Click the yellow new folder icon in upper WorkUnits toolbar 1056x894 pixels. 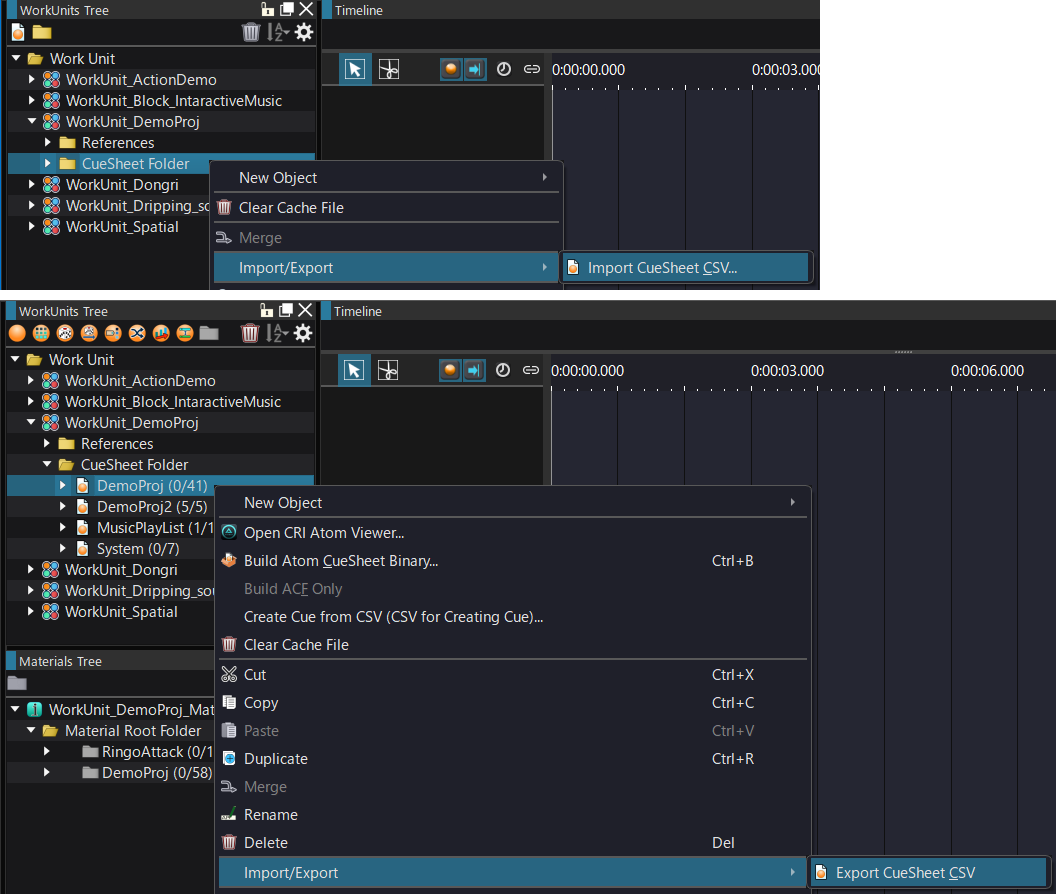(42, 32)
